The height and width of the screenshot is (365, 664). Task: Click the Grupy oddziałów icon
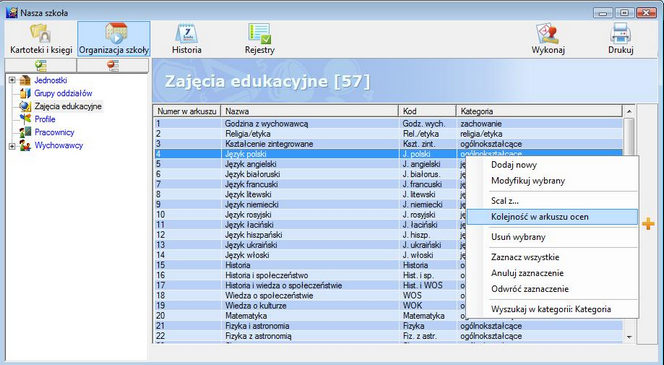(25, 93)
